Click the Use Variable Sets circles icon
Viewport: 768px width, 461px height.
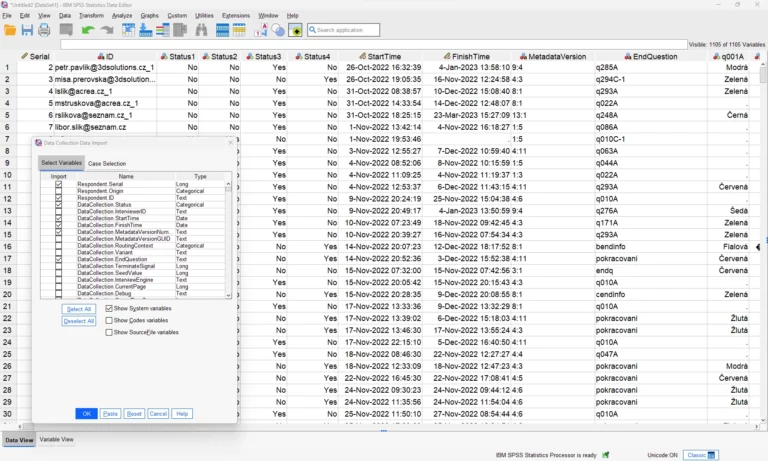pyautogui.click(x=278, y=30)
